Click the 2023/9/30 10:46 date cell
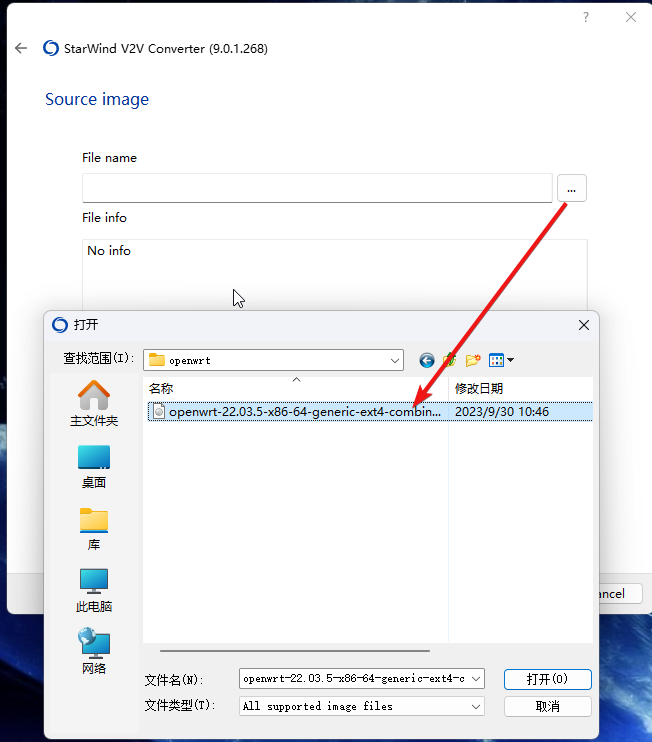652x742 pixels. pos(502,412)
